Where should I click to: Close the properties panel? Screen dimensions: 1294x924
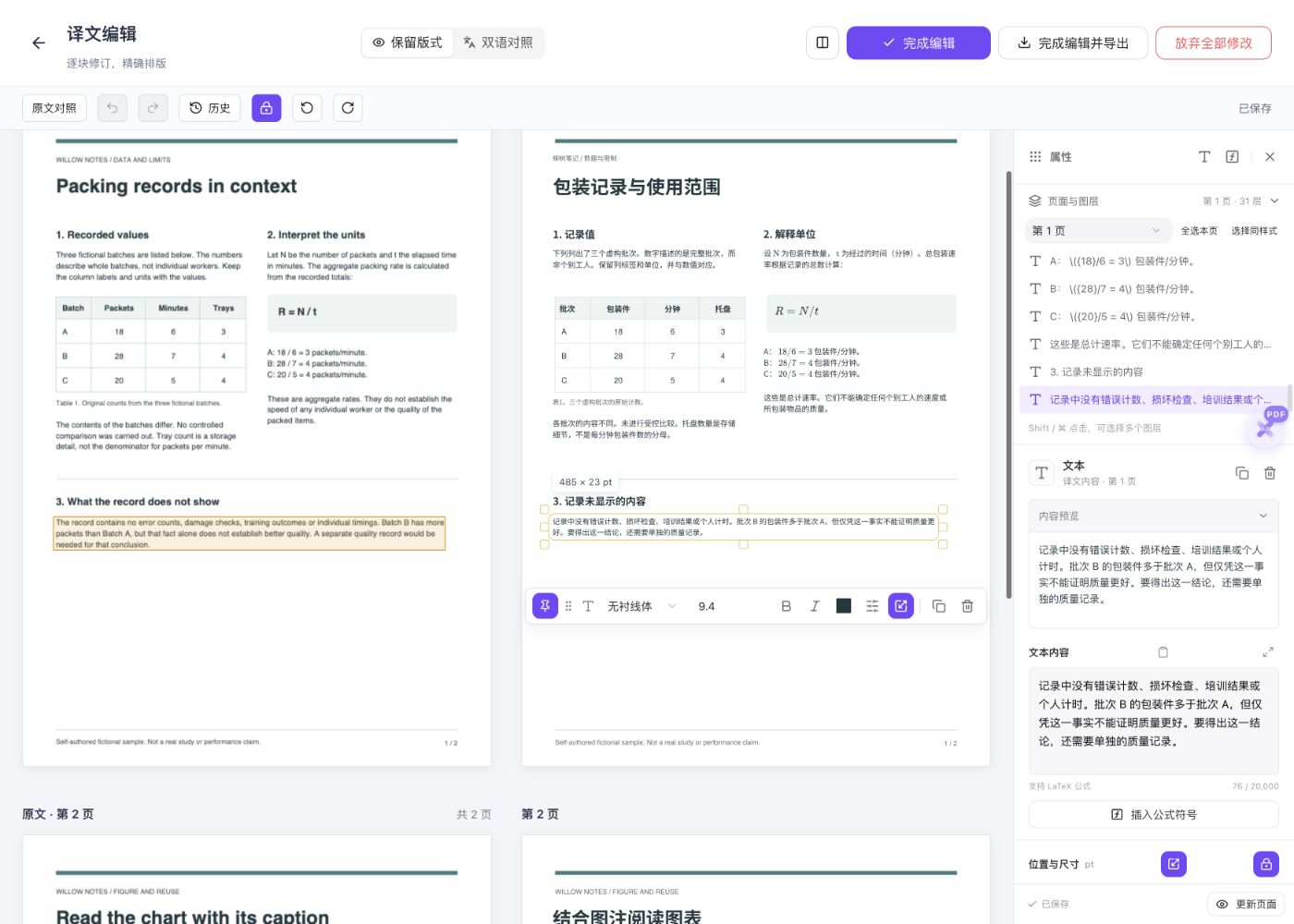pyautogui.click(x=1270, y=157)
